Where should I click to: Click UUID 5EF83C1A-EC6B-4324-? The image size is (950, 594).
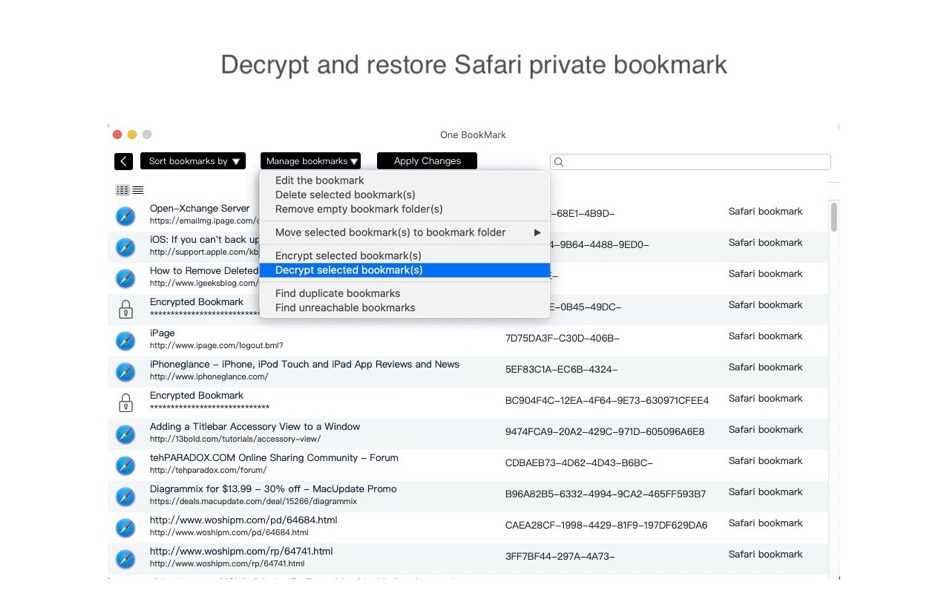(x=561, y=370)
